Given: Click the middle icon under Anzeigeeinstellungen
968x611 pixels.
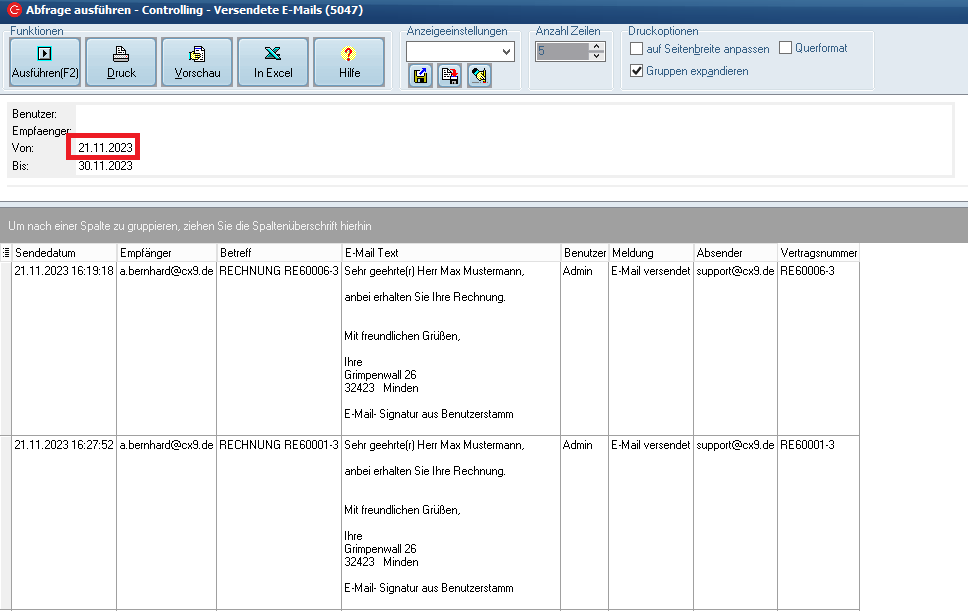Looking at the screenshot, I should click(450, 76).
